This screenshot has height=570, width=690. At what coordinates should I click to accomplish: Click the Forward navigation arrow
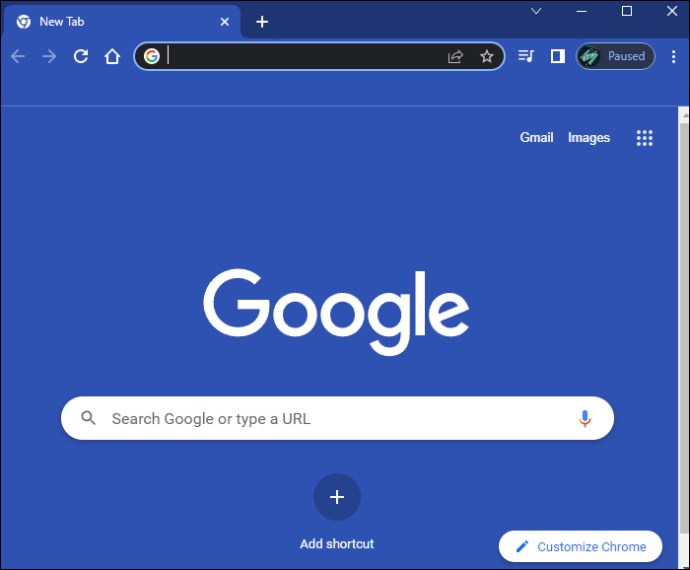pos(49,56)
